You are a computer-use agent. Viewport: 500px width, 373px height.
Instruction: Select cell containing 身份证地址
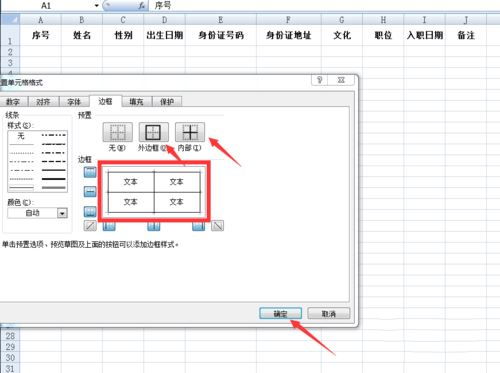[289, 35]
